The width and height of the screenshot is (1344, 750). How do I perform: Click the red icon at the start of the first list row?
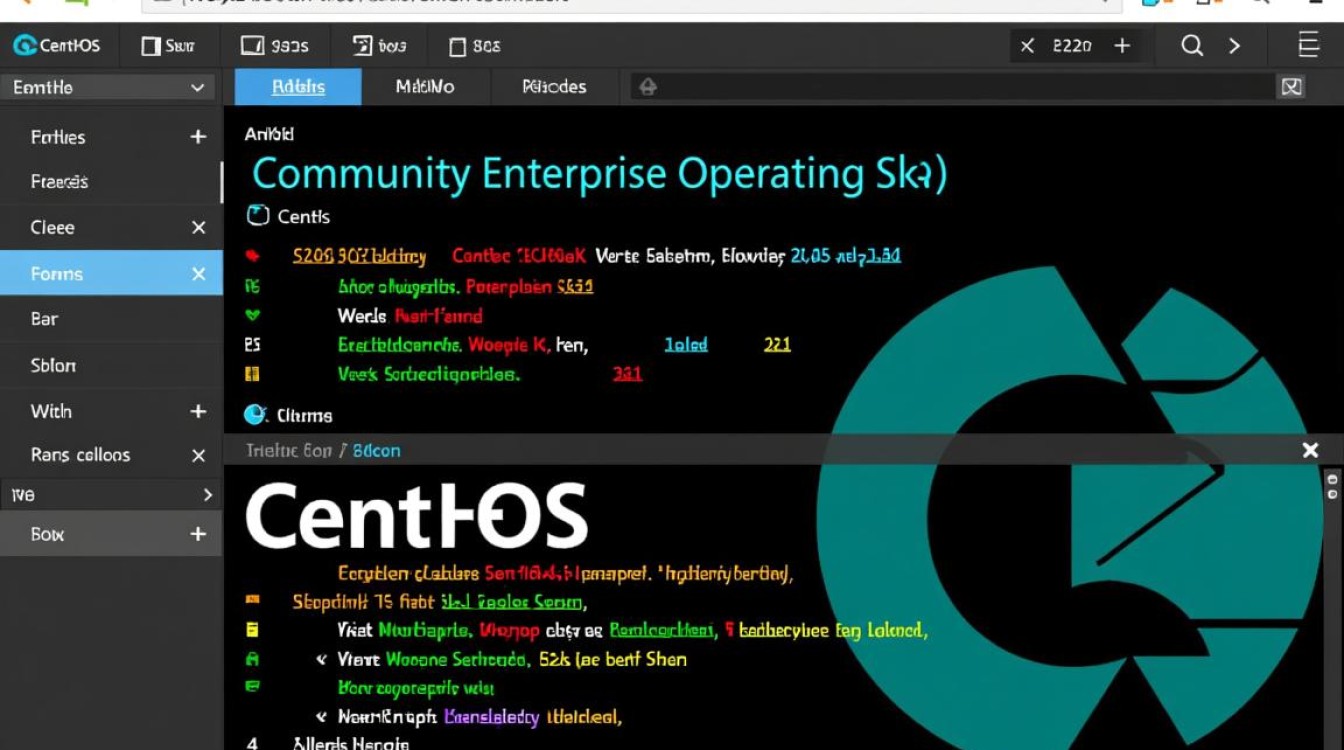252,257
